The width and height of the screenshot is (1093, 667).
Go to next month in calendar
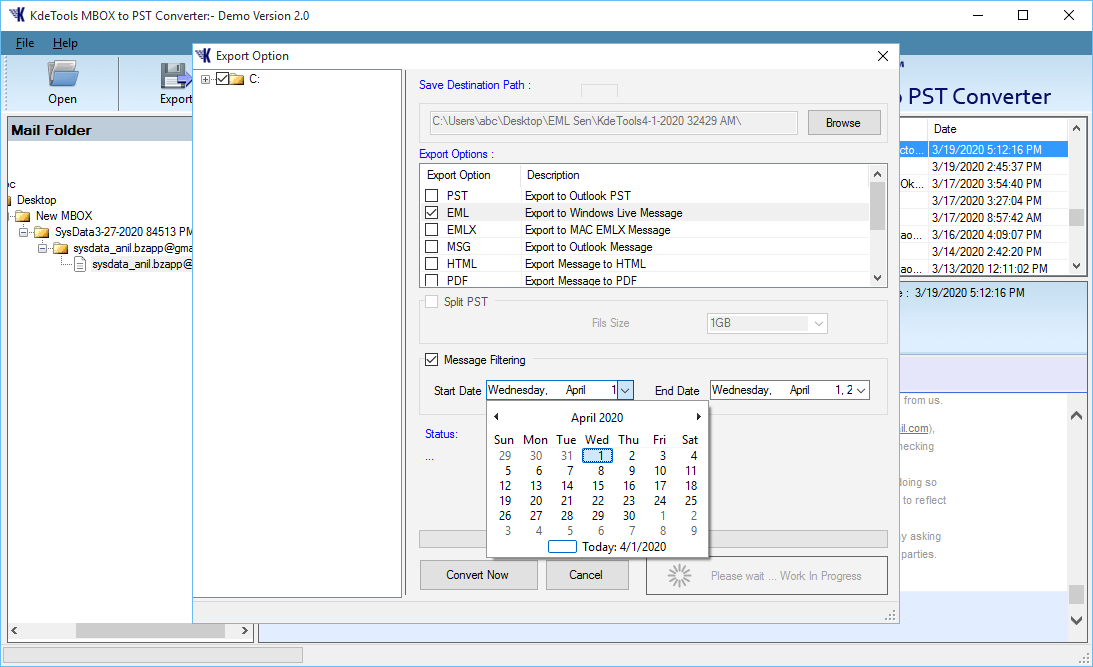pyautogui.click(x=698, y=417)
